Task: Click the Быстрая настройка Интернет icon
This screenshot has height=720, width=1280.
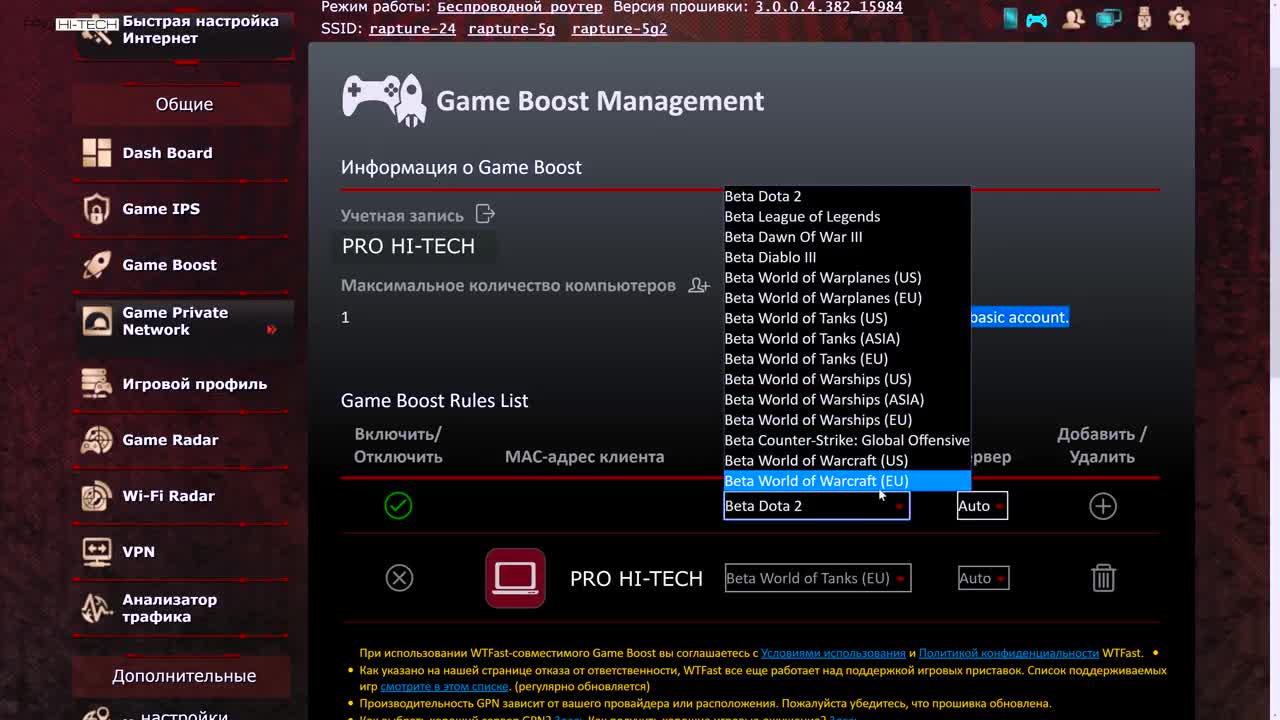Action: click(97, 30)
